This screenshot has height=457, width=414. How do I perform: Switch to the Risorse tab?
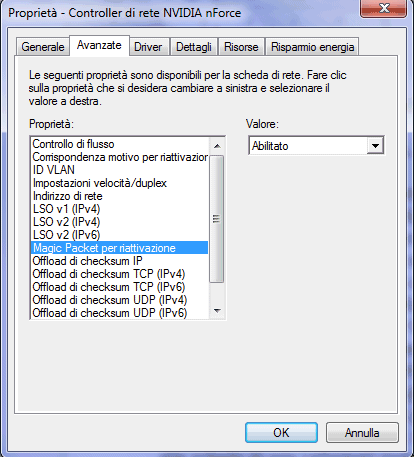tap(241, 47)
